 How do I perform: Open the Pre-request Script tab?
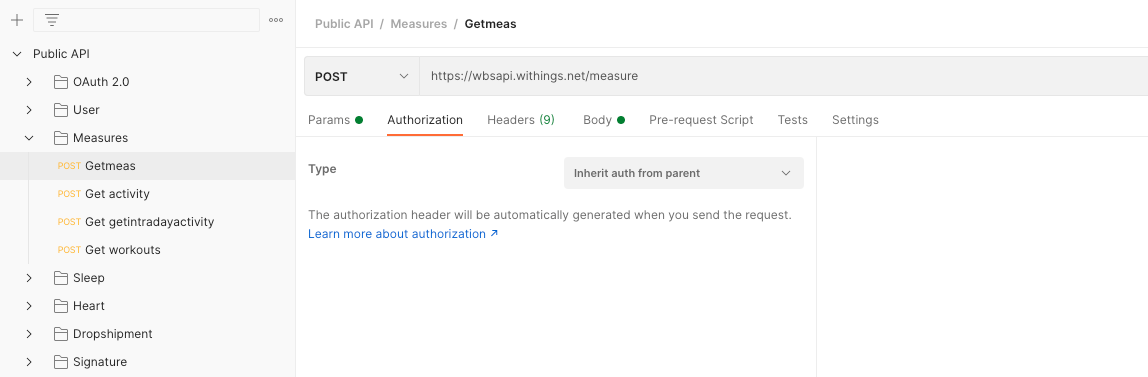point(701,120)
